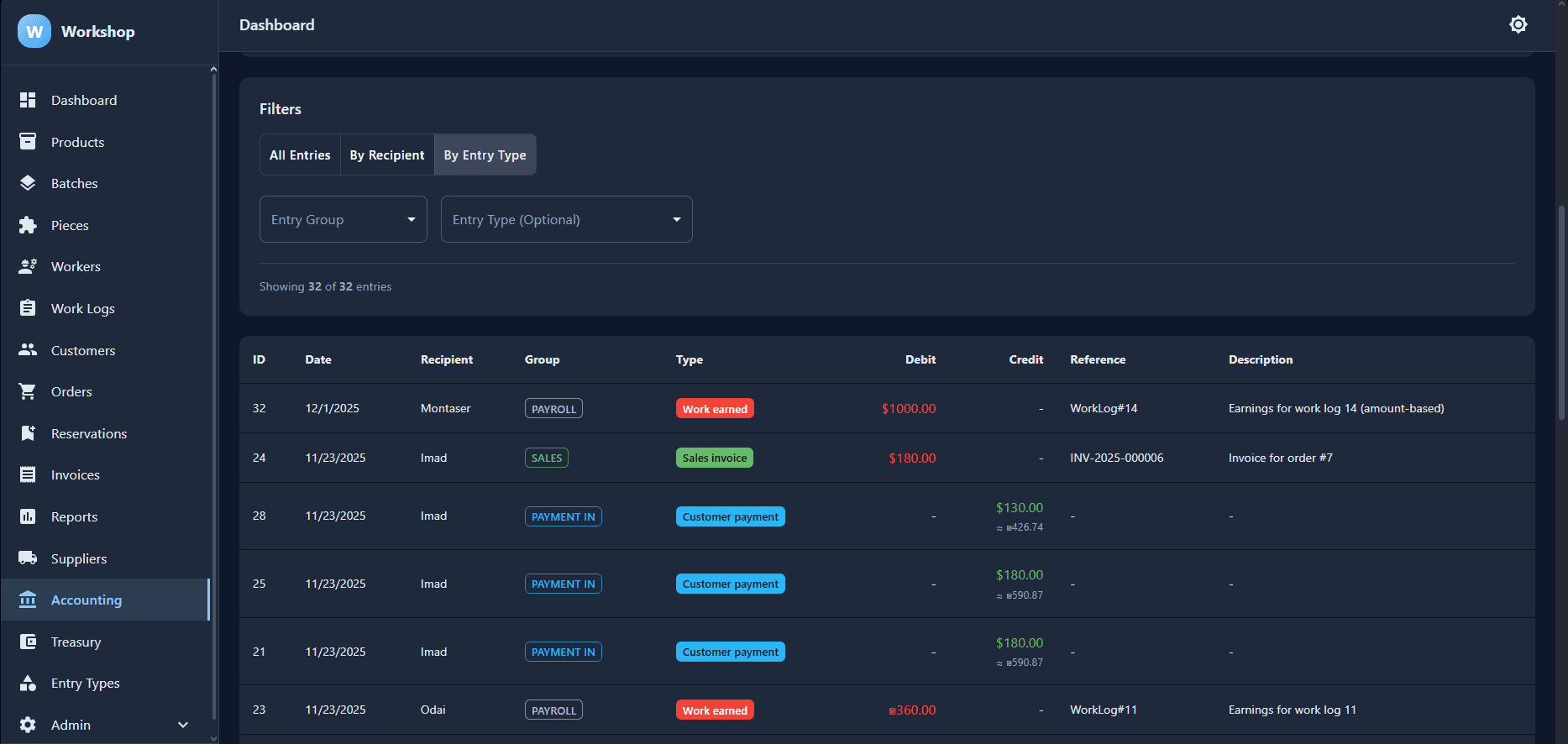Viewport: 1568px width, 744px height.
Task: Open the Entry Group dropdown
Action: click(x=343, y=219)
